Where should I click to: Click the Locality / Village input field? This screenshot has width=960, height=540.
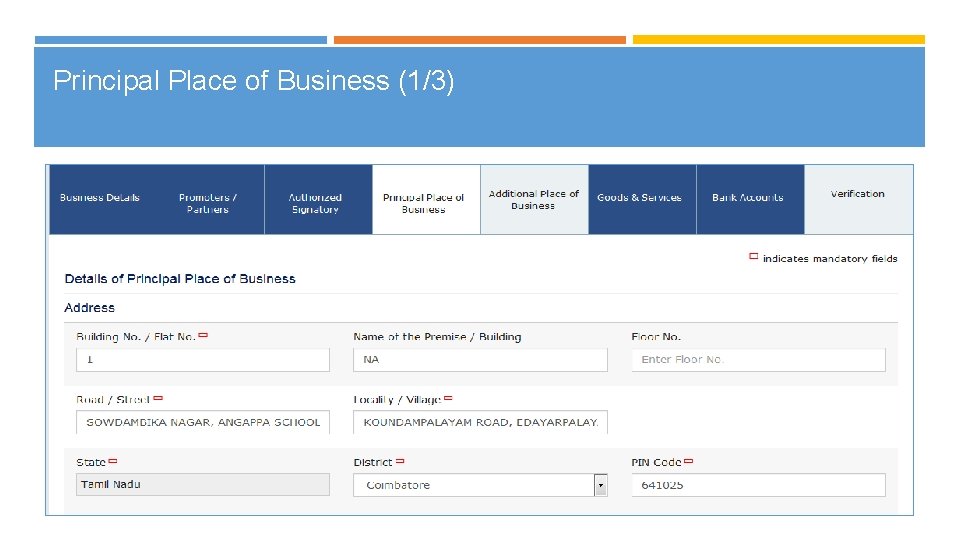coord(480,422)
